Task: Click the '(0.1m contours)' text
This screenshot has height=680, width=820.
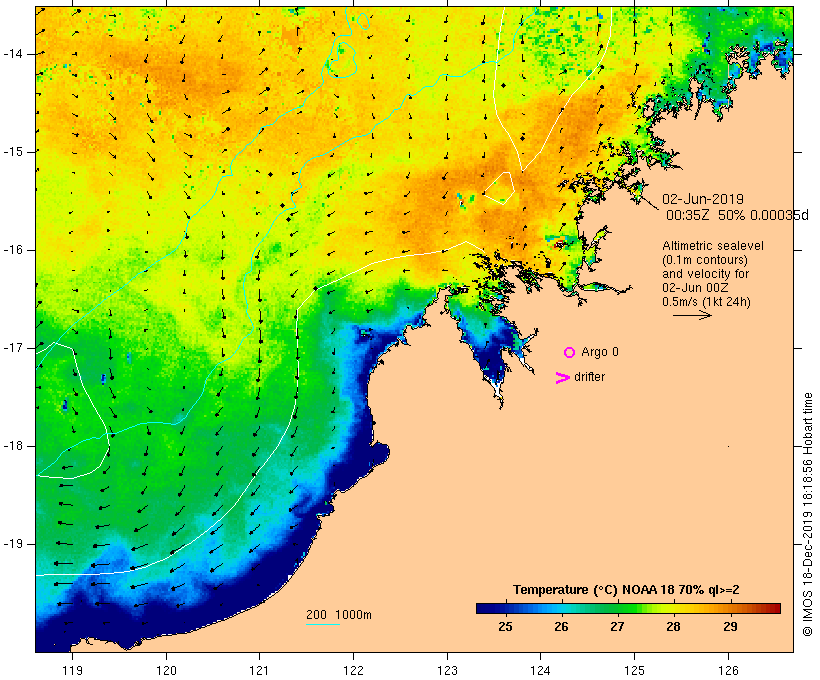Action: coord(705,260)
